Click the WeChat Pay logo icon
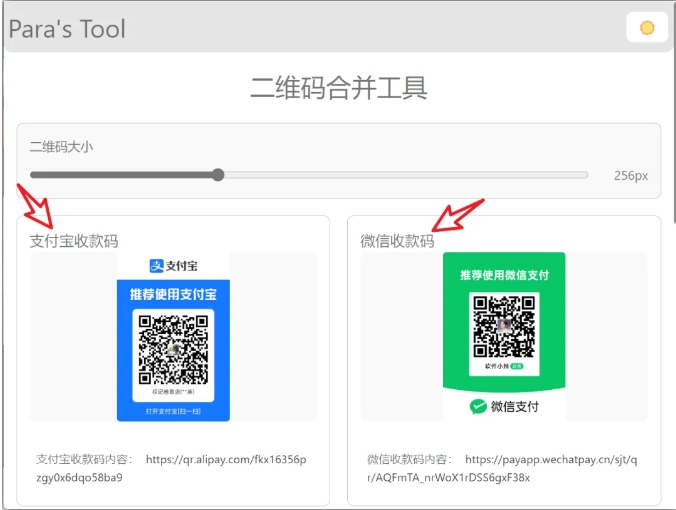This screenshot has height=510, width=676. tap(478, 406)
